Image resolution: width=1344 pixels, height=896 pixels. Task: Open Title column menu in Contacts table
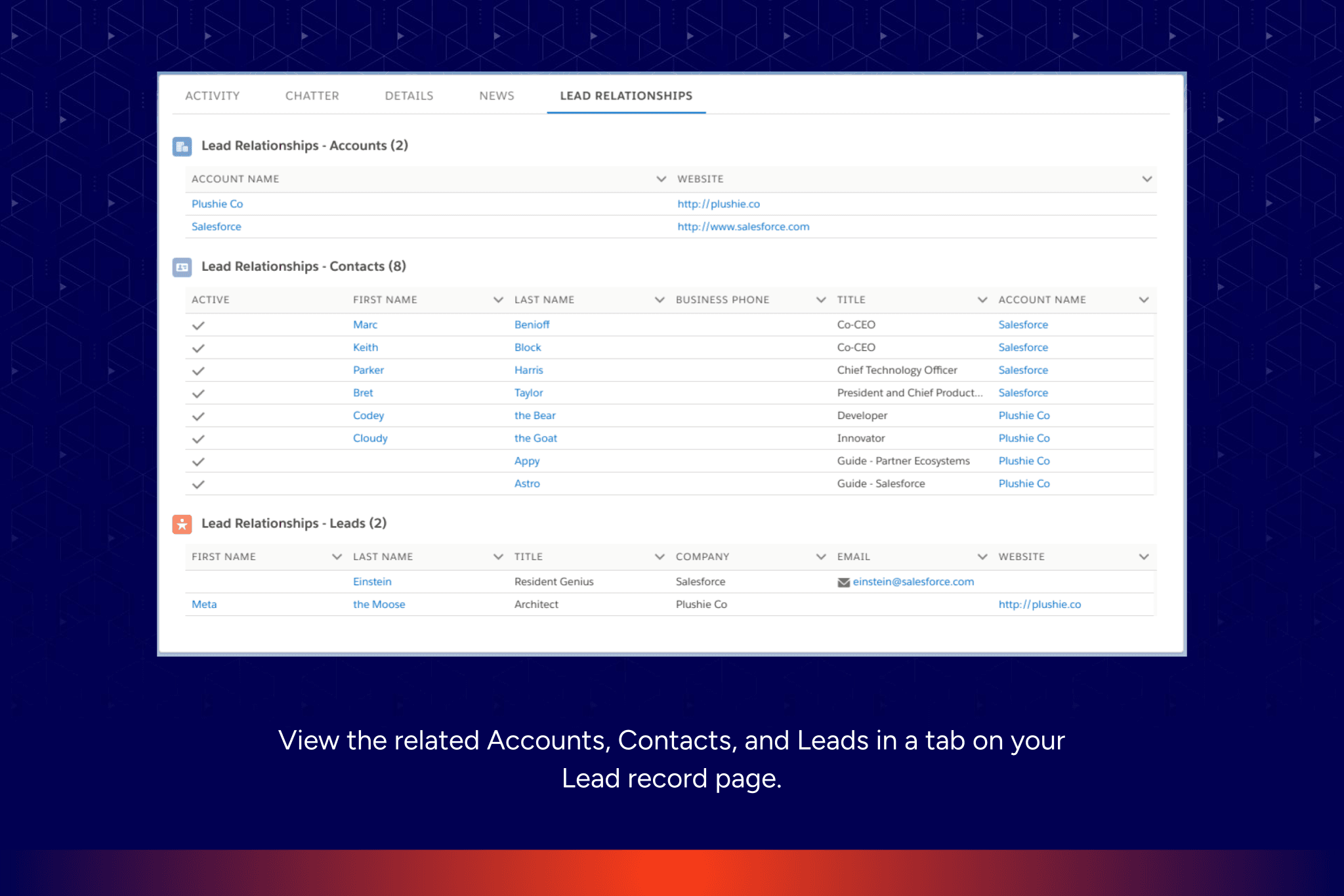(x=982, y=300)
